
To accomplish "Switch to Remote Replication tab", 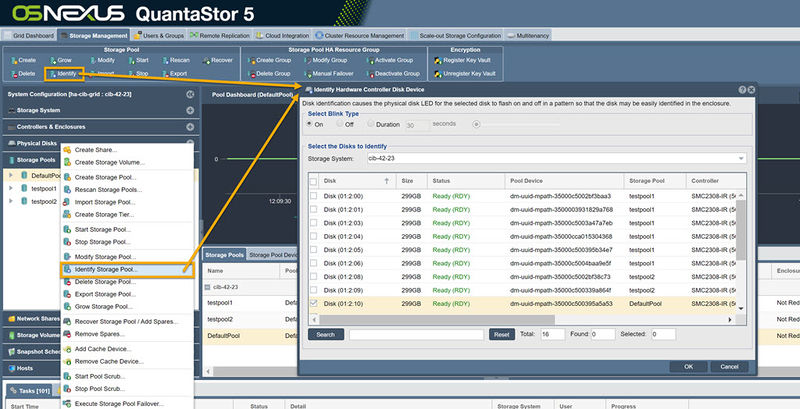I will tap(219, 36).
